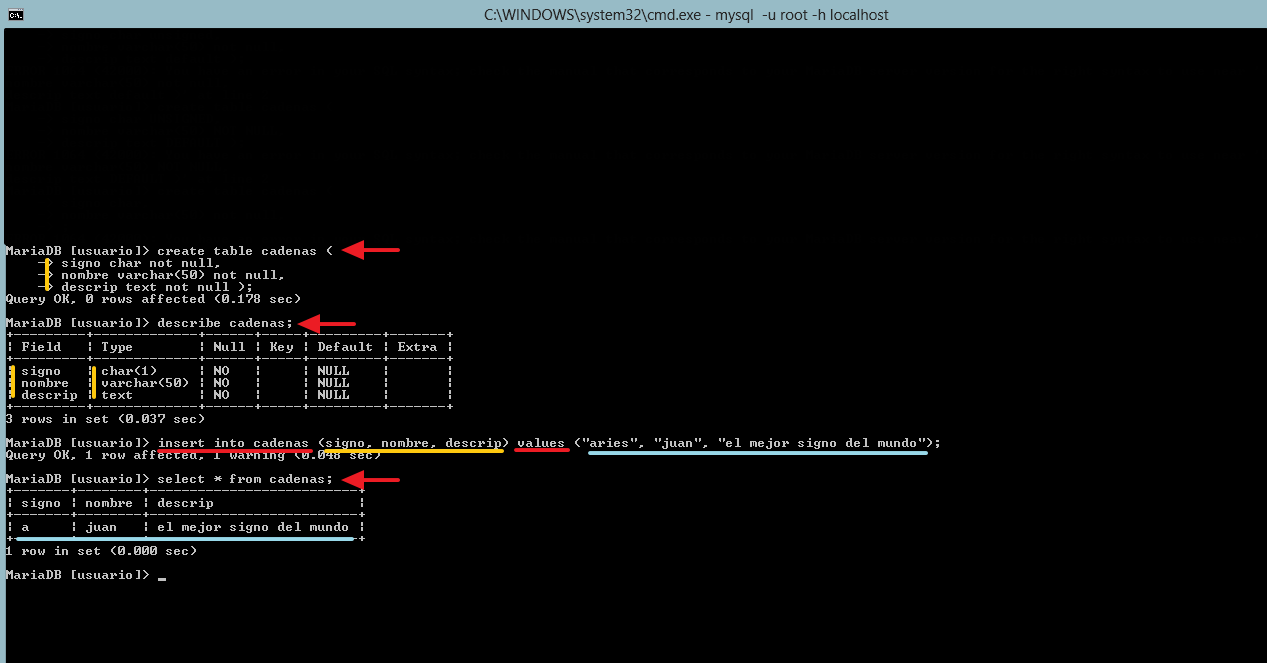
Task: Click the red arrow beside select * from cadenas
Action: pos(371,479)
